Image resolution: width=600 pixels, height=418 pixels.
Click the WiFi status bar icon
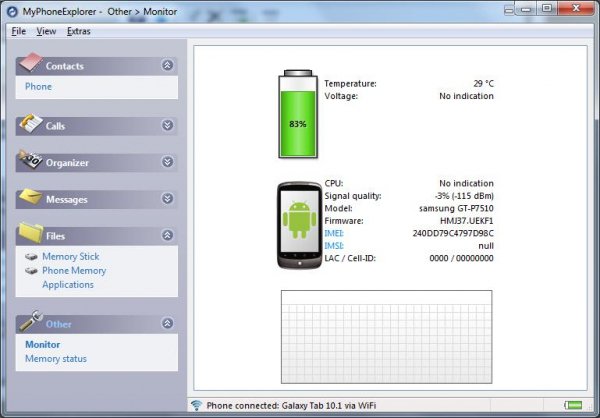coord(197,405)
